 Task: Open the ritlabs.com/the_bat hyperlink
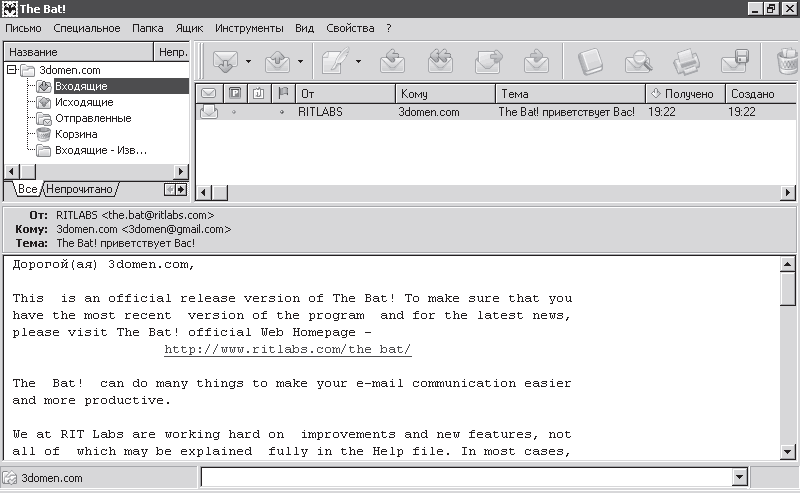point(288,350)
